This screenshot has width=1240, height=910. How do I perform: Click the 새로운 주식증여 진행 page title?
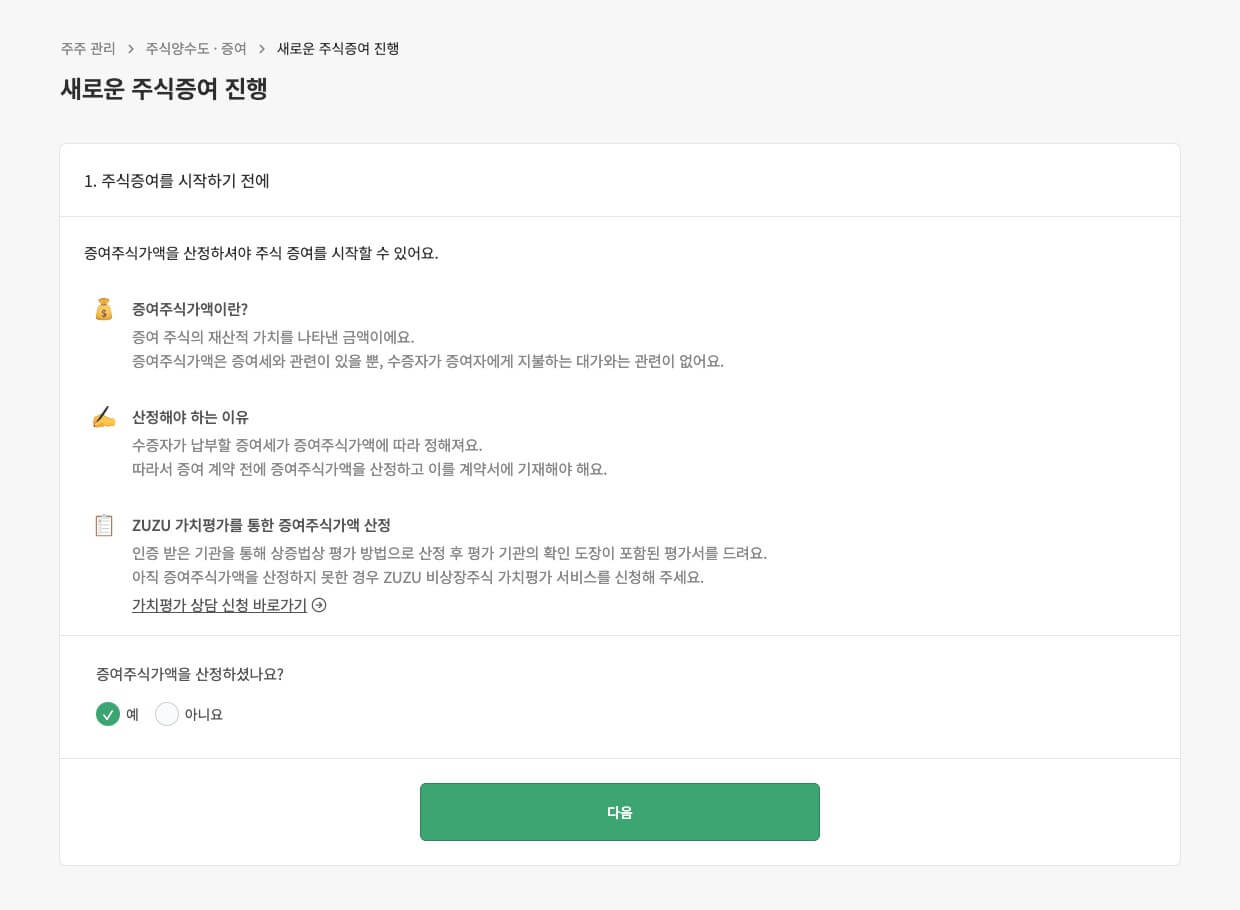tap(164, 89)
